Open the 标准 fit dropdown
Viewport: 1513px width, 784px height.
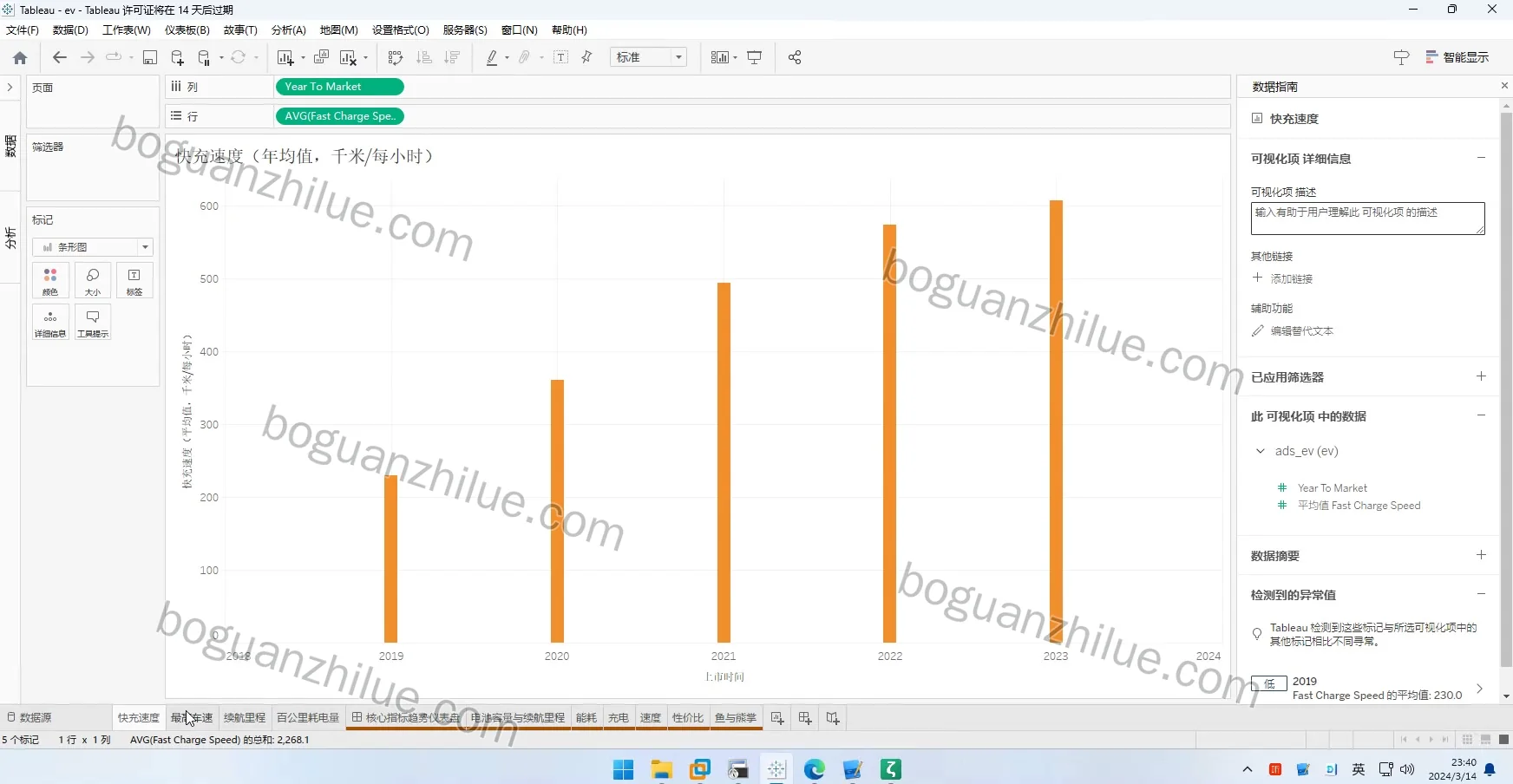click(x=648, y=57)
